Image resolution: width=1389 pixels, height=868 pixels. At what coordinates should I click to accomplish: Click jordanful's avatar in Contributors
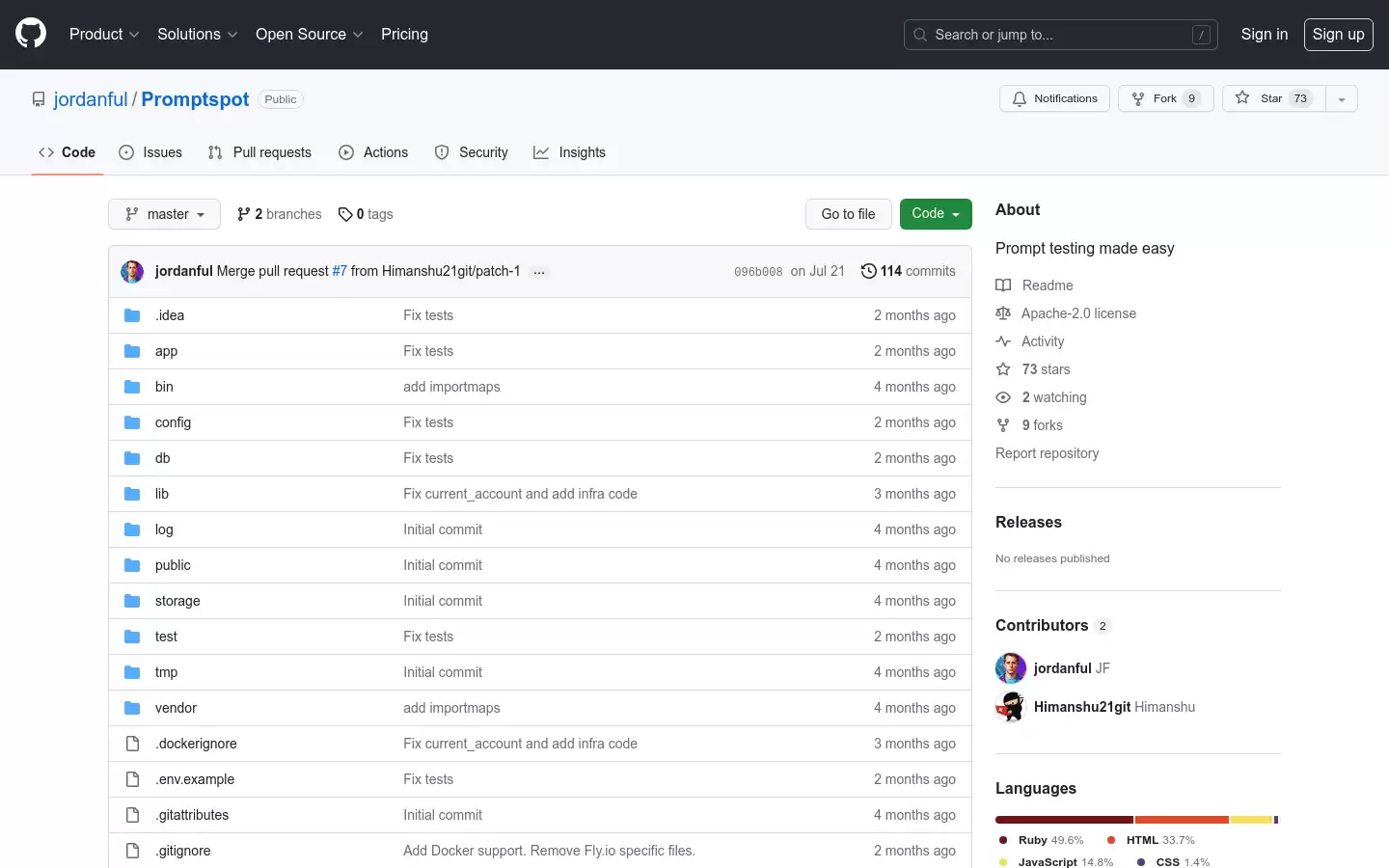point(1011,668)
